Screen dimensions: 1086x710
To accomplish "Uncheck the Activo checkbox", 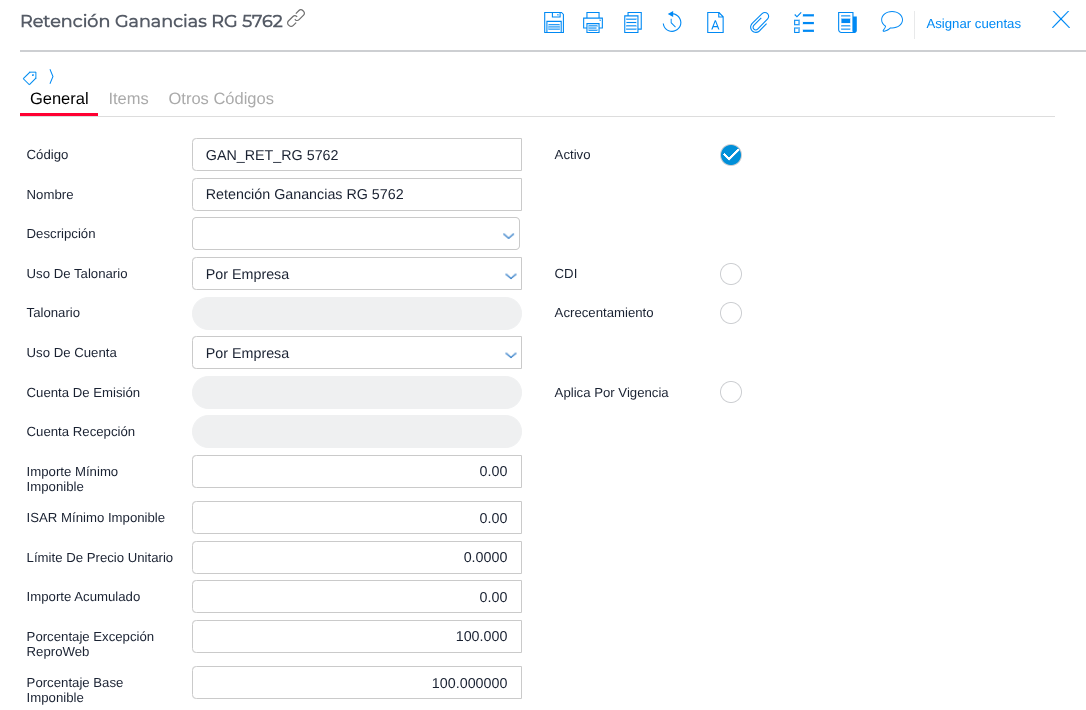I will [731, 155].
